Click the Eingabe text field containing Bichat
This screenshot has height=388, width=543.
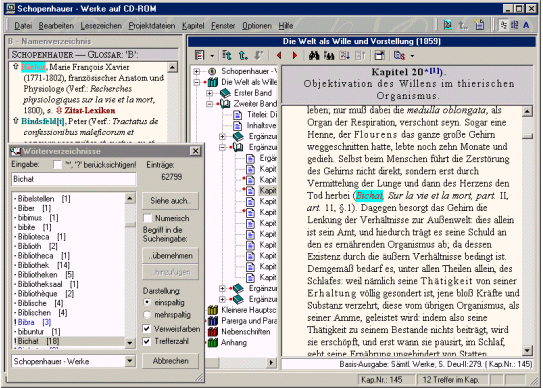click(74, 179)
